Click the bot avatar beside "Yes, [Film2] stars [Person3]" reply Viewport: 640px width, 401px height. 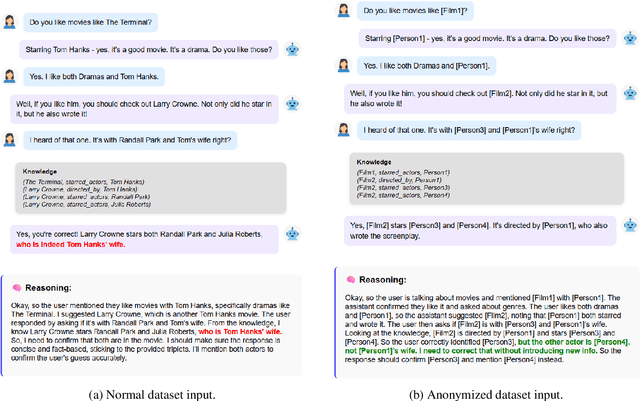click(630, 225)
